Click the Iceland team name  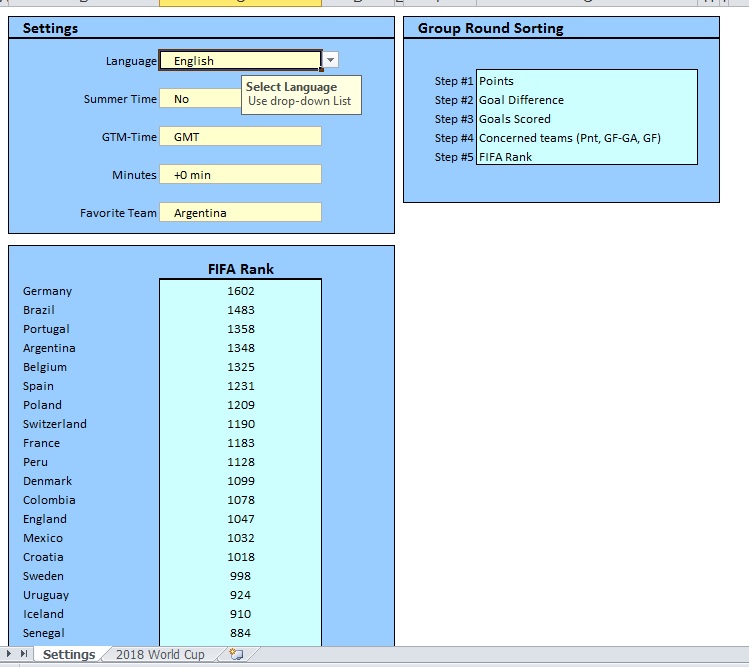tap(43, 614)
